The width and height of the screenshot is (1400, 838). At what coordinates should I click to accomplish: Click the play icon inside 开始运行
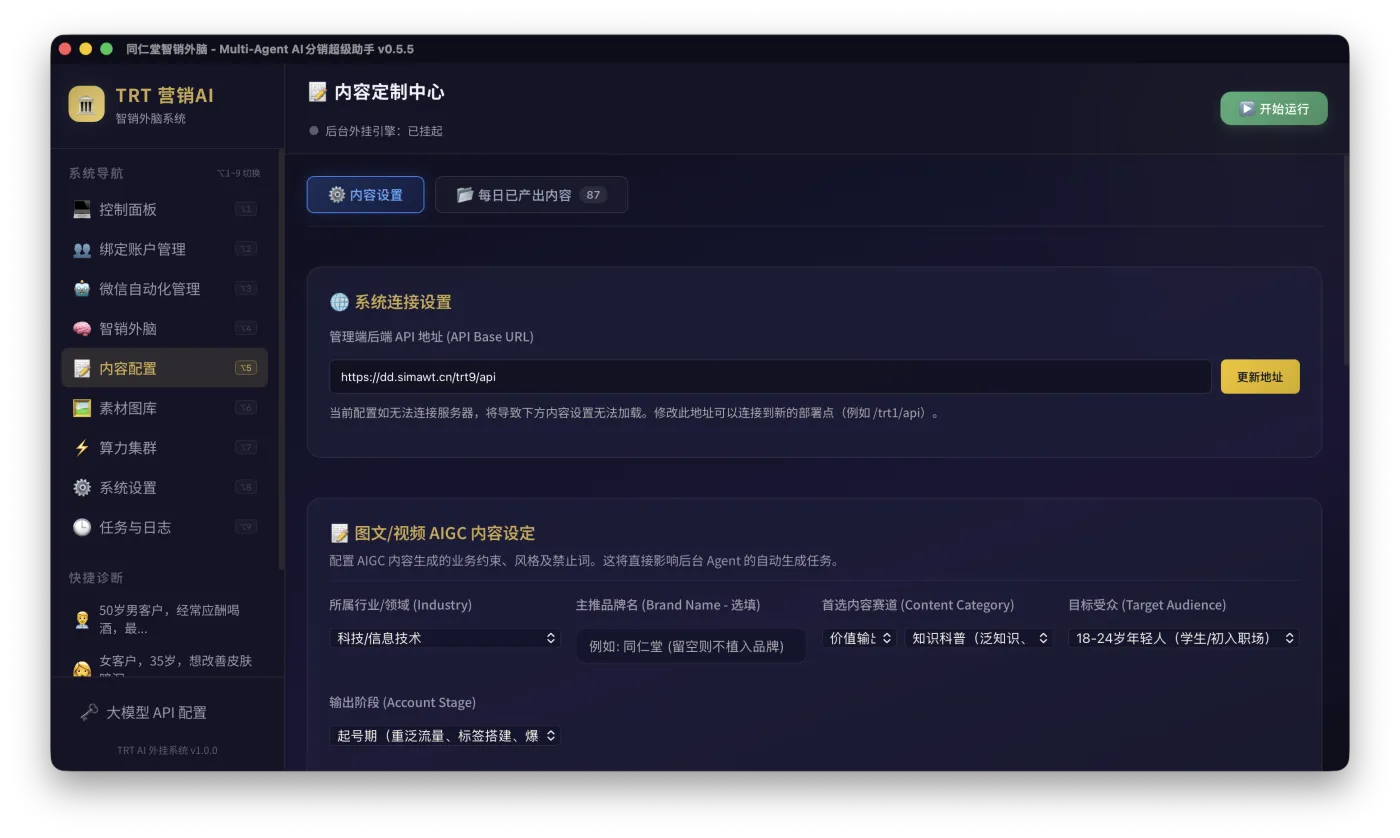point(1247,109)
